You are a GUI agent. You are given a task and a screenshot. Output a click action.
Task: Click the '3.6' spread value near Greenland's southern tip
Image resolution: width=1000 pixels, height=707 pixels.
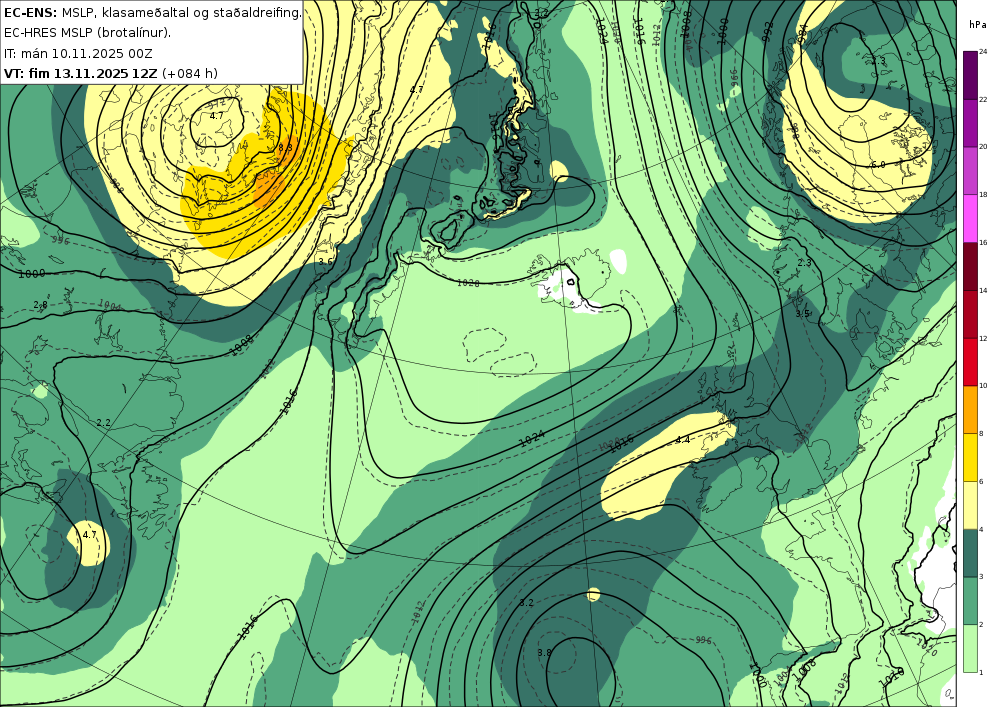325,261
